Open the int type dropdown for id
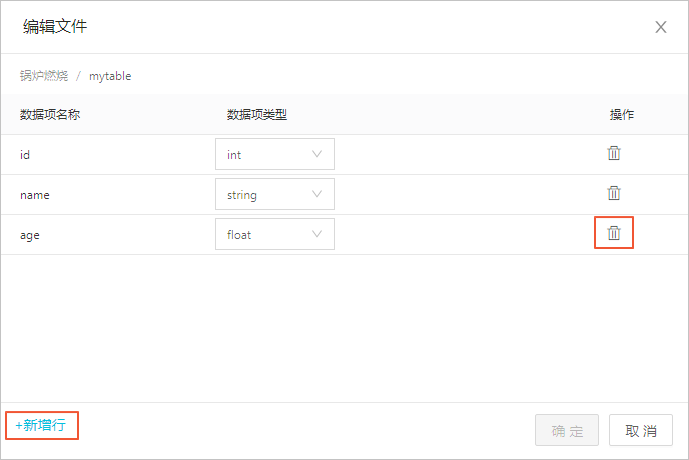Image resolution: width=689 pixels, height=460 pixels. 275,154
